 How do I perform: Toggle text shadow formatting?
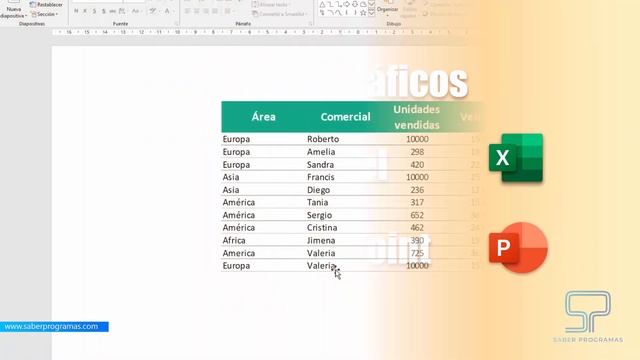click(x=104, y=11)
